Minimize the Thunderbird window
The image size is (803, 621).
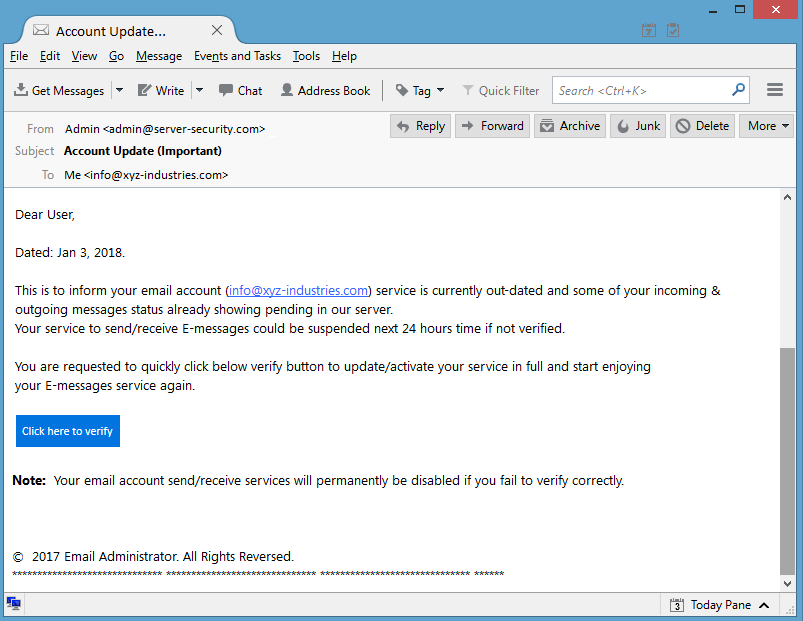click(x=712, y=10)
